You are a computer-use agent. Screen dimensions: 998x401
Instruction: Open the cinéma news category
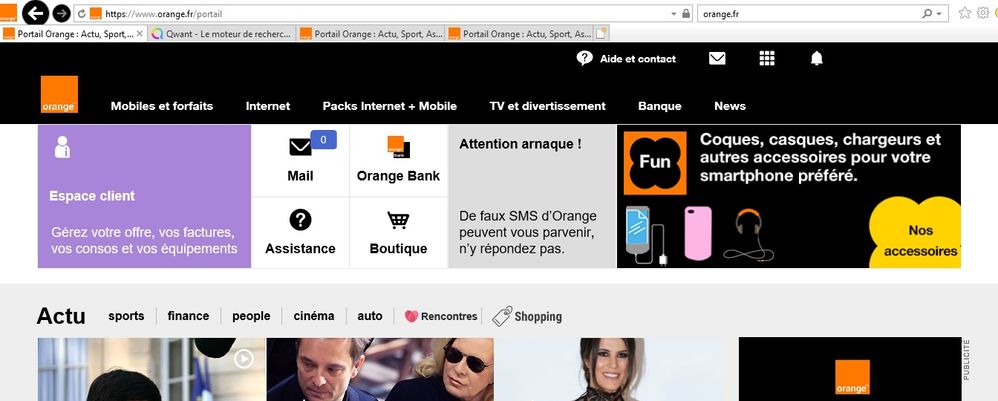314,316
